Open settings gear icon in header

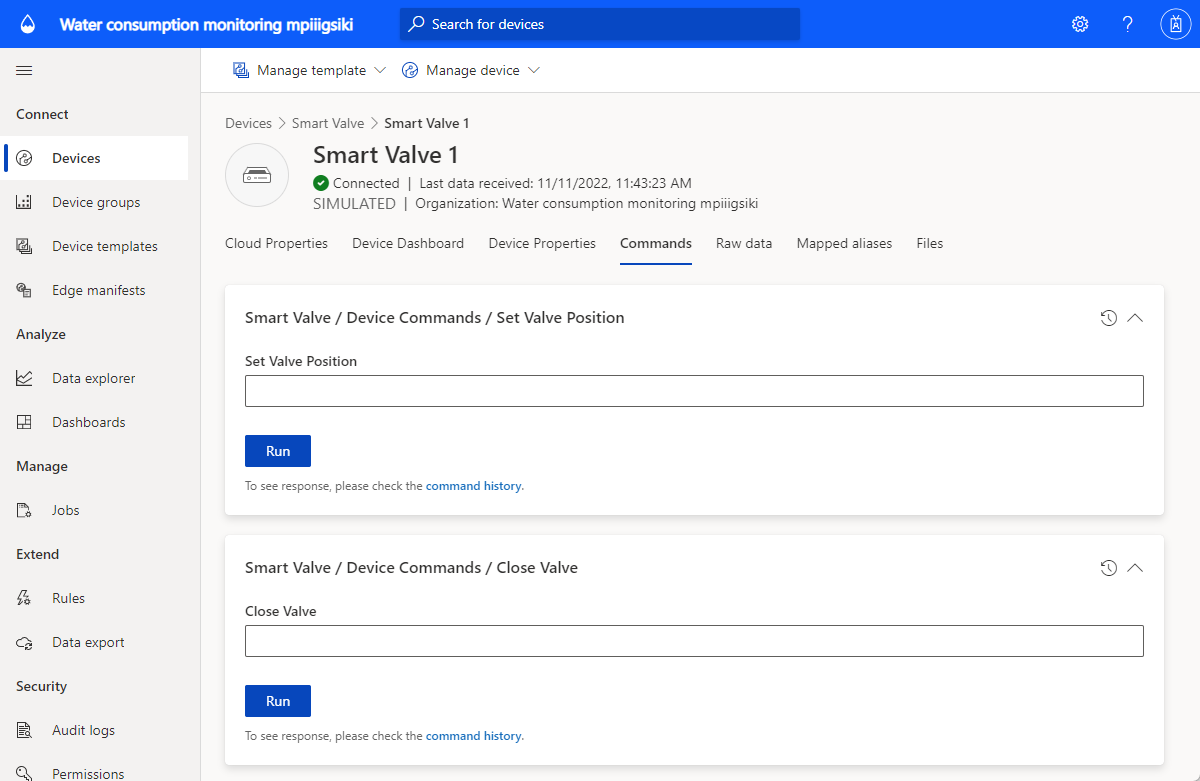click(x=1080, y=24)
